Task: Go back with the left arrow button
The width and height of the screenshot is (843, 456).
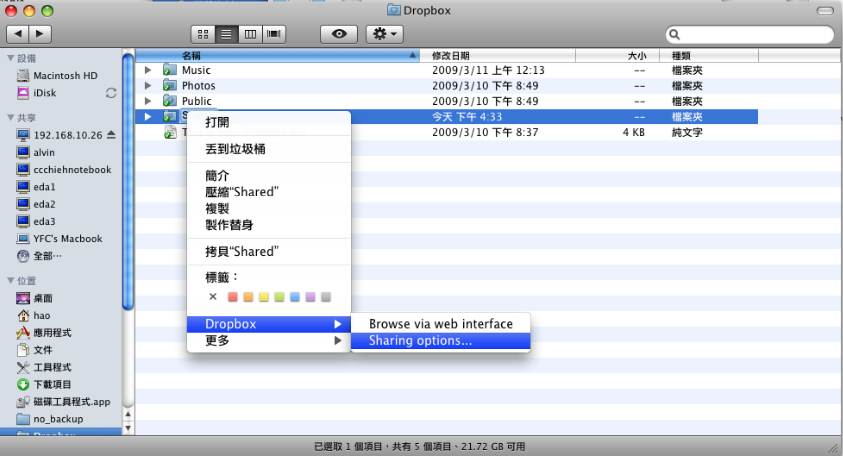Action: coord(18,34)
